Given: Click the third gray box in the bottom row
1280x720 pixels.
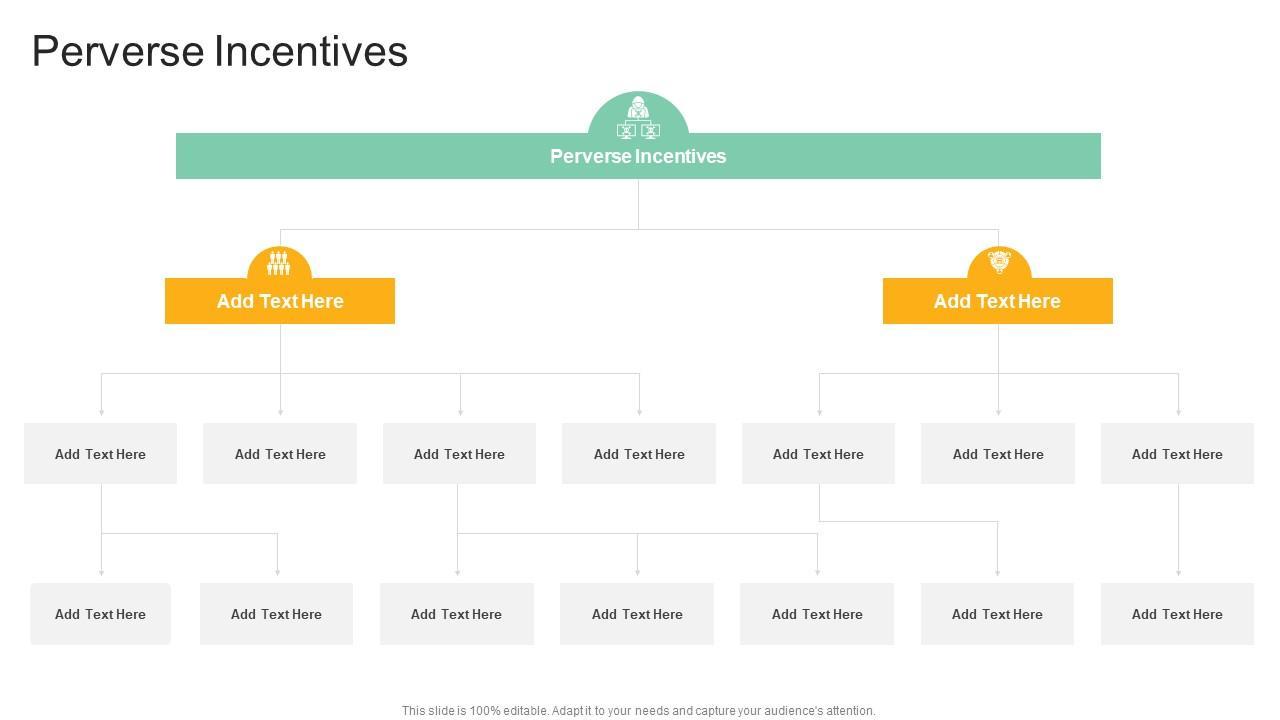Looking at the screenshot, I should [x=456, y=614].
